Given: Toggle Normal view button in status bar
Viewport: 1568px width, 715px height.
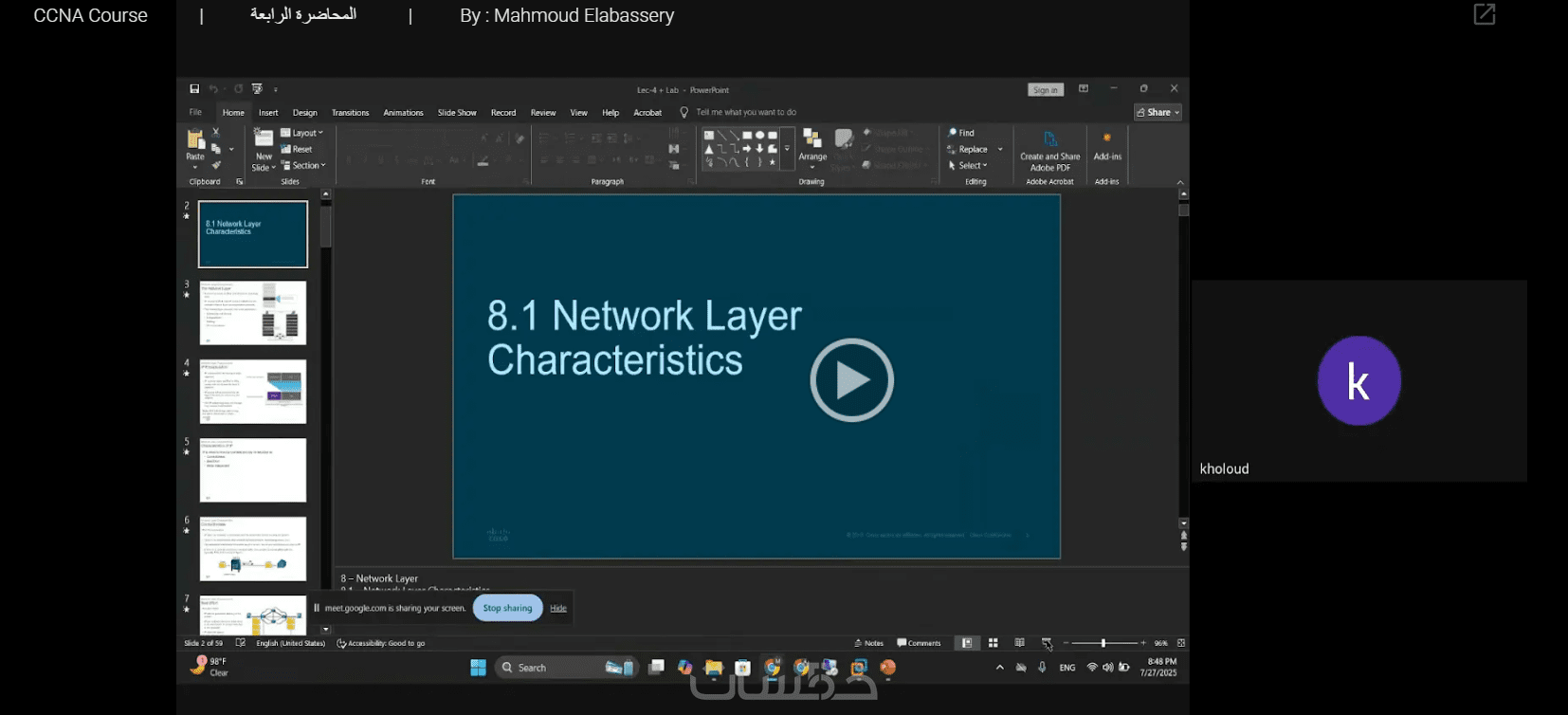Looking at the screenshot, I should [x=966, y=643].
